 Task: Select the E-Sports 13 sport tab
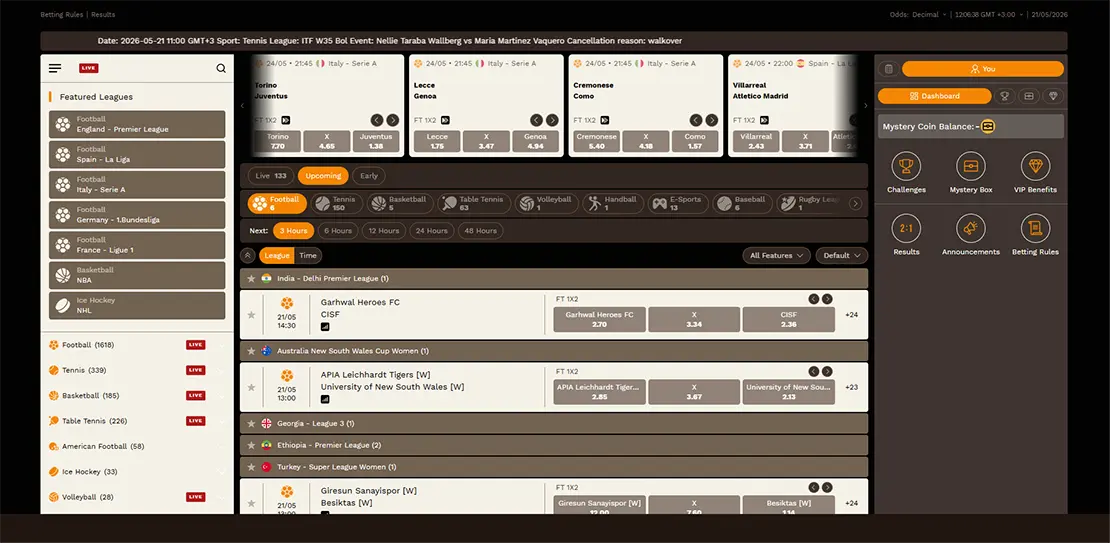coord(677,204)
